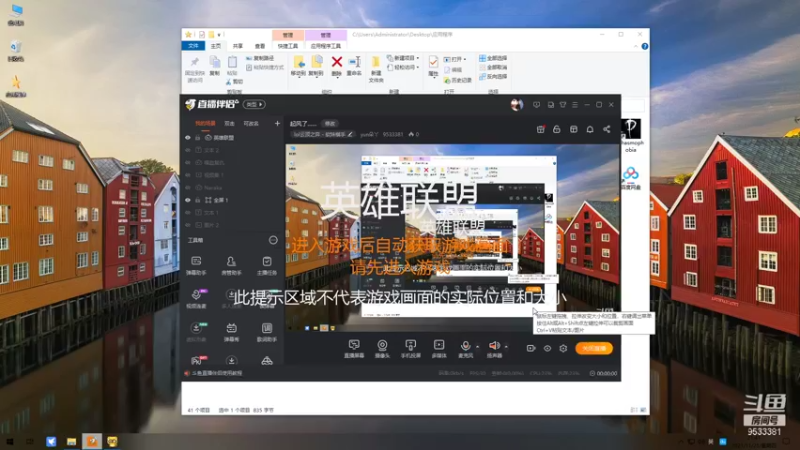The width and height of the screenshot is (800, 450).
Task: Toggle the lock on the 英雄联盟 source
Action: [x=198, y=138]
